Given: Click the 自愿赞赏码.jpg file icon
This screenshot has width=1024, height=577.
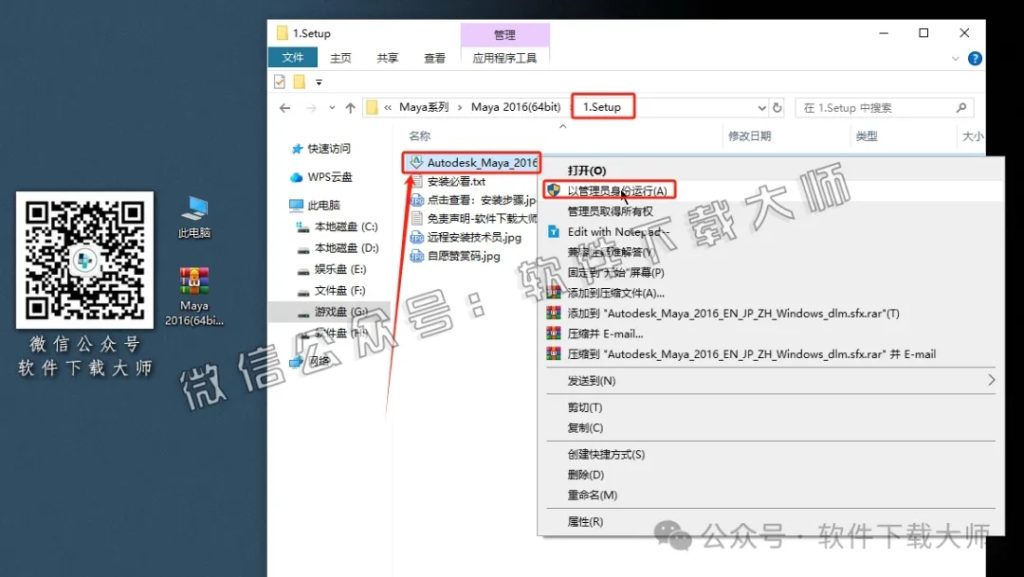Looking at the screenshot, I should click(417, 256).
